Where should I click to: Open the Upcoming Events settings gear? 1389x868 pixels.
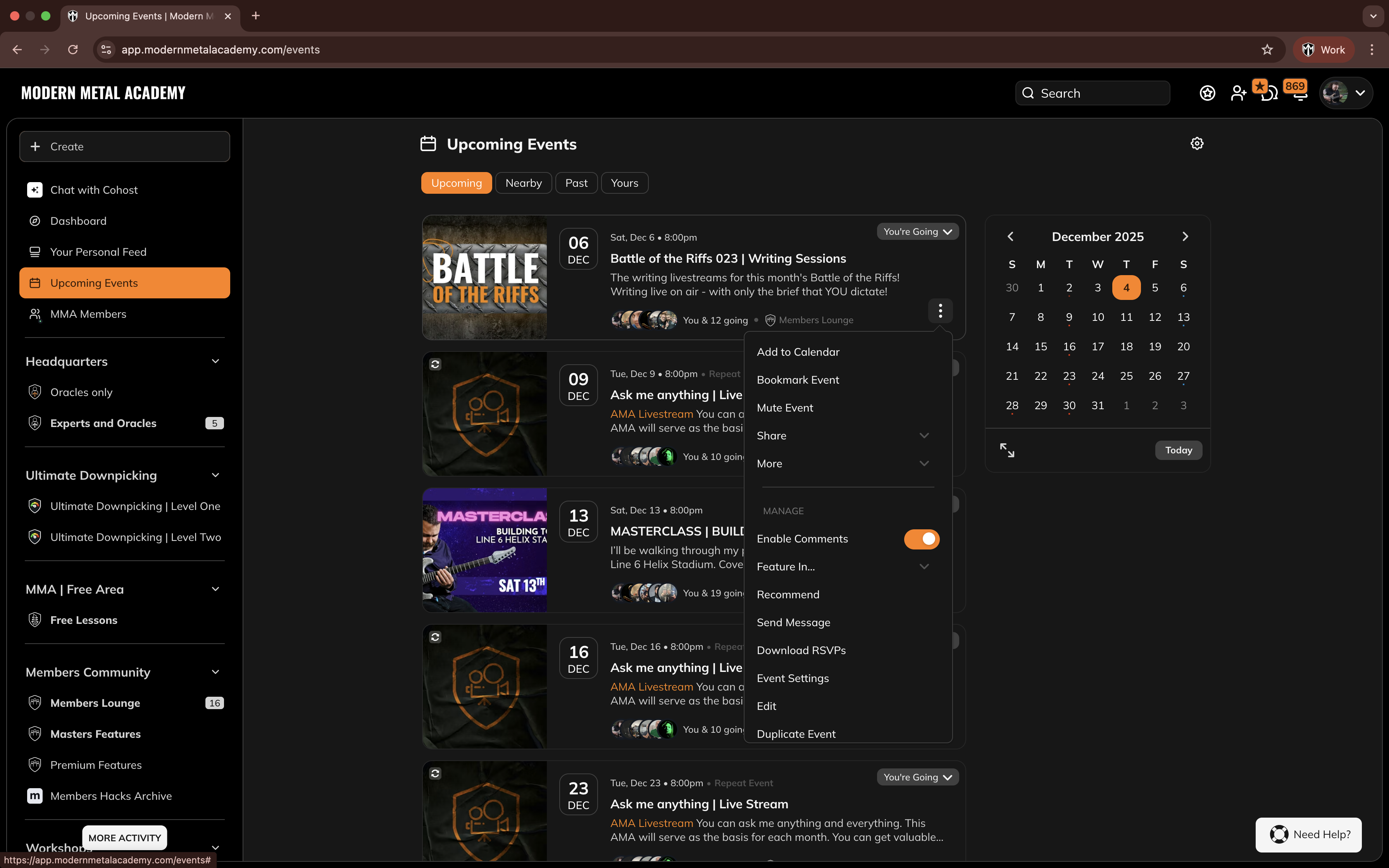tap(1197, 143)
